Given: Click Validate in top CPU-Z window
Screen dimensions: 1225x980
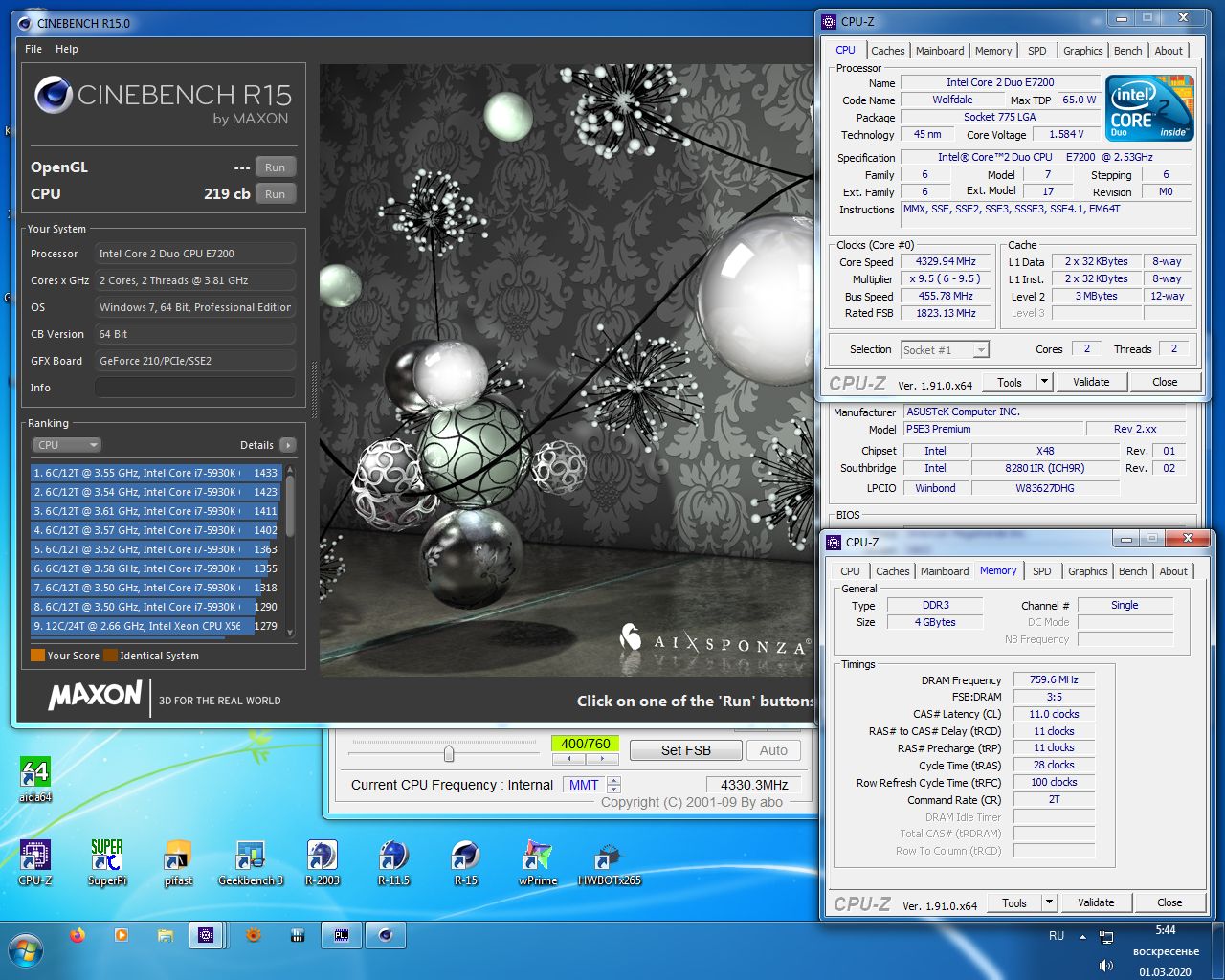Looking at the screenshot, I should [1091, 382].
